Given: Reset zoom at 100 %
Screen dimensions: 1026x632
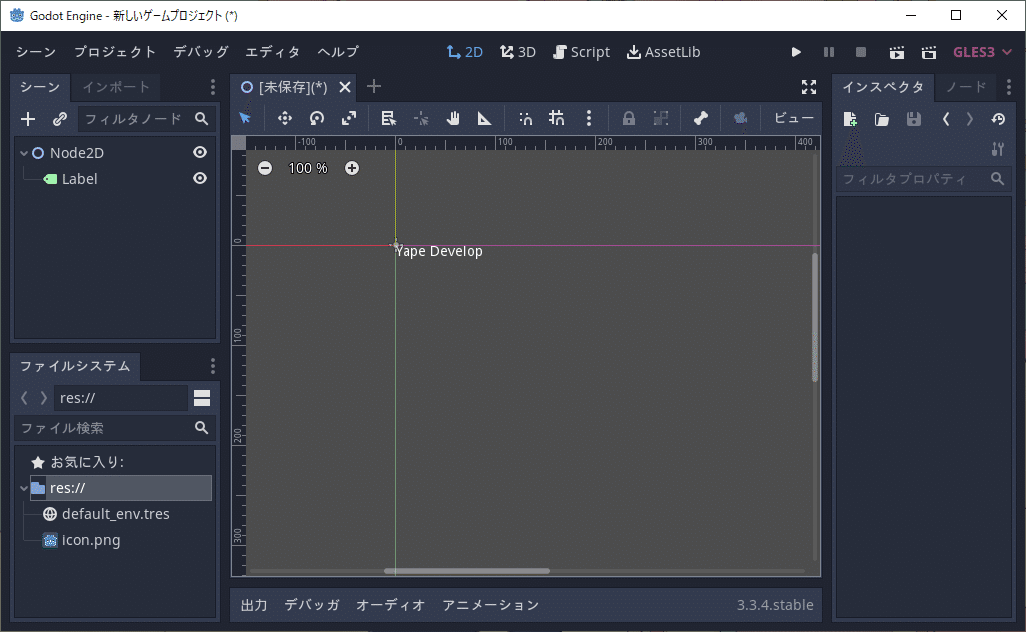Looking at the screenshot, I should point(308,168).
